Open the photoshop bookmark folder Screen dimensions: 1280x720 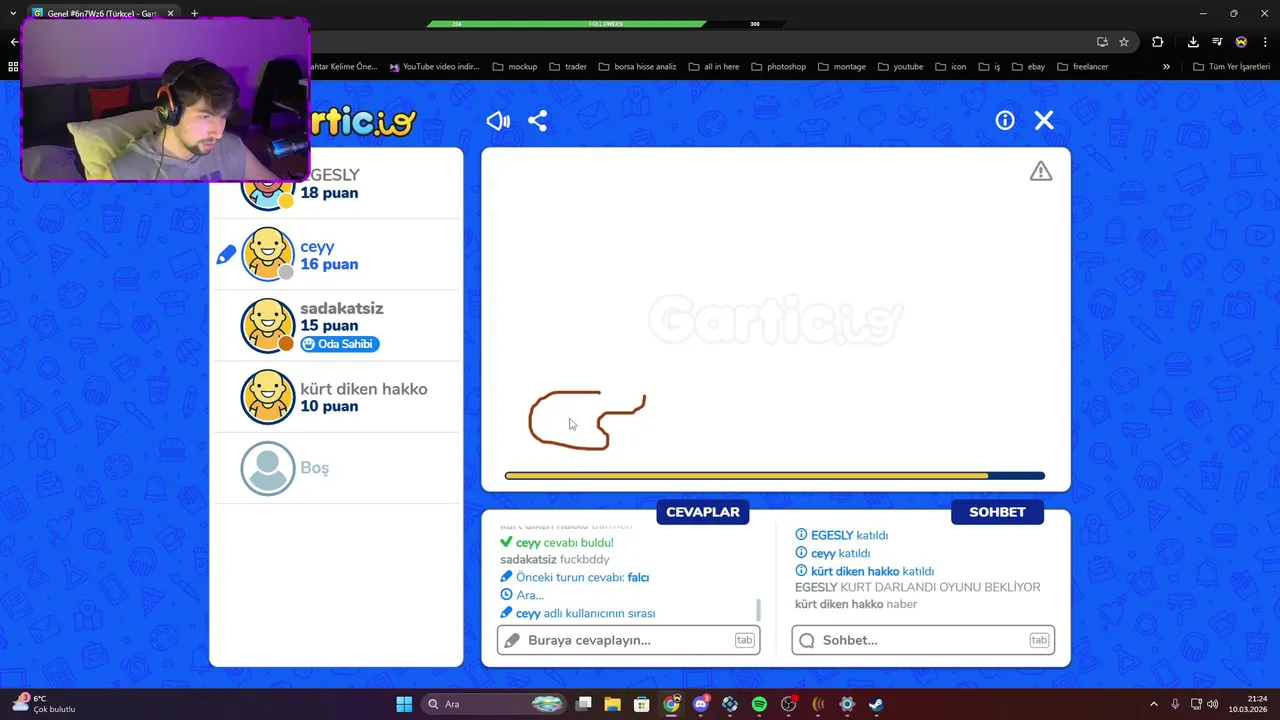click(778, 67)
